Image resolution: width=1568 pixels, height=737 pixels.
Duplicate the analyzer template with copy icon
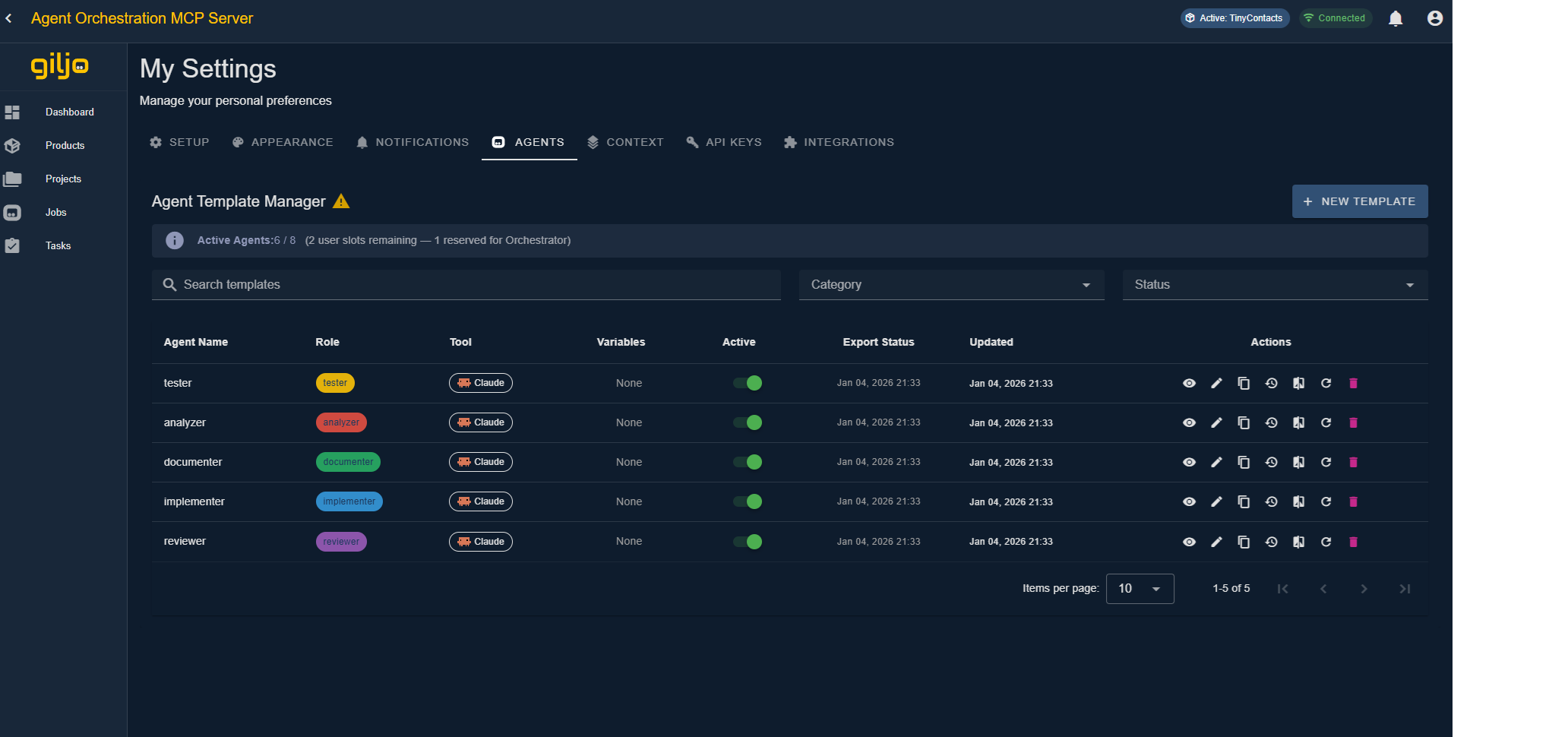pyautogui.click(x=1244, y=422)
